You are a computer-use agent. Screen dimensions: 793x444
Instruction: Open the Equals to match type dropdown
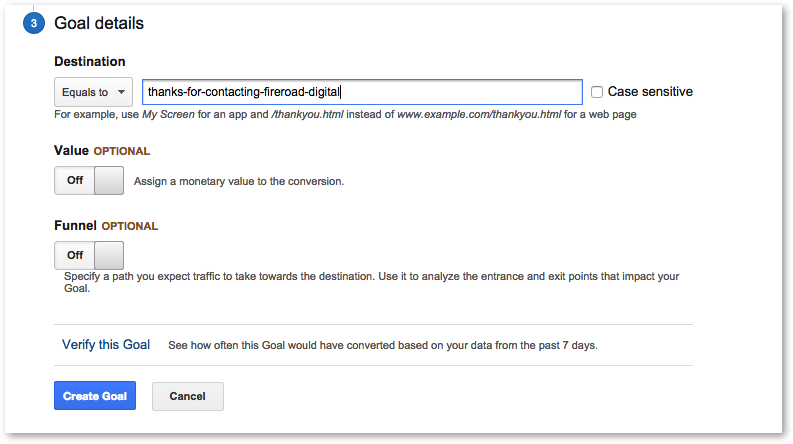click(94, 92)
